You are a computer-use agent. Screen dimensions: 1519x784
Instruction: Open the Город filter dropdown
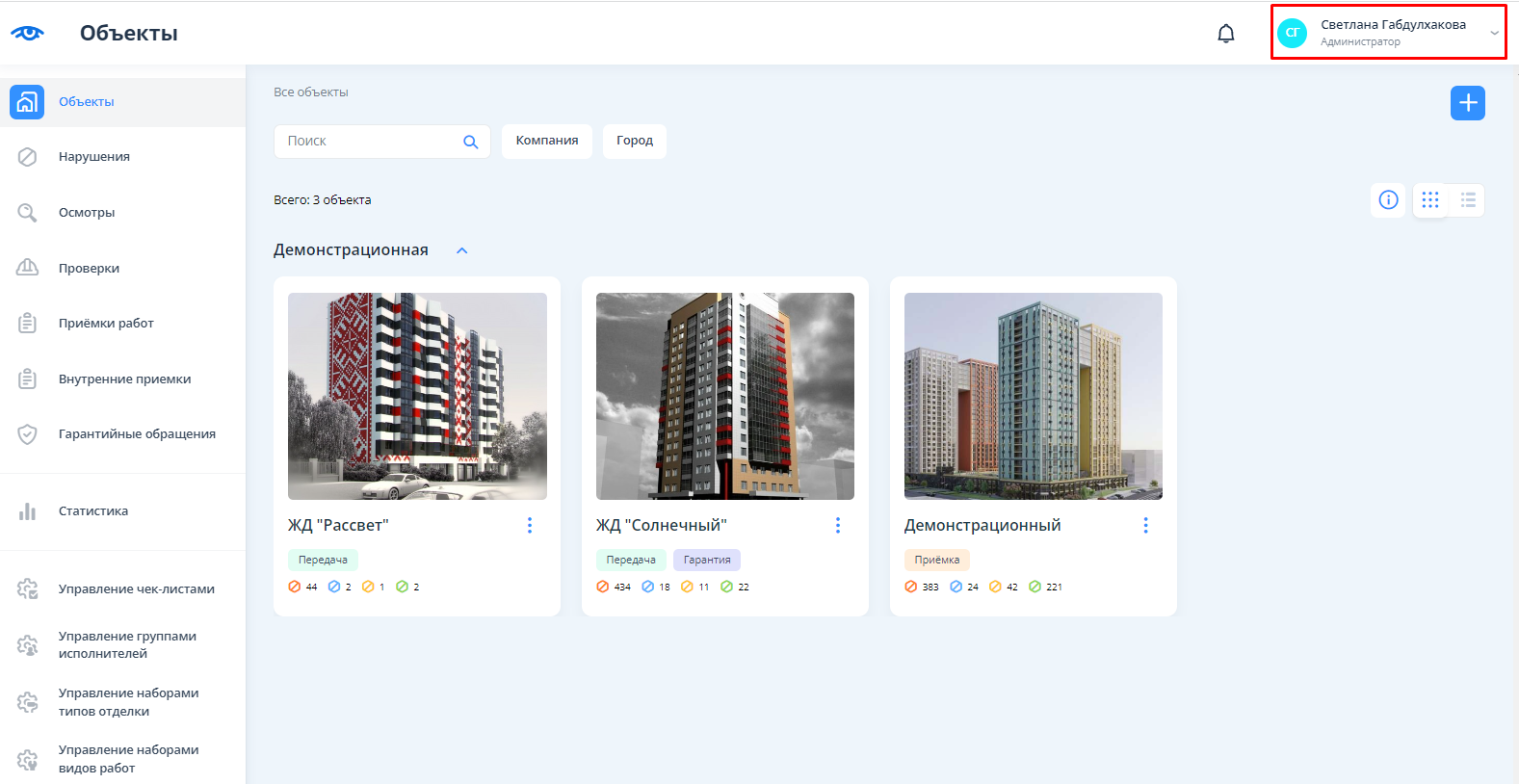pyautogui.click(x=634, y=141)
